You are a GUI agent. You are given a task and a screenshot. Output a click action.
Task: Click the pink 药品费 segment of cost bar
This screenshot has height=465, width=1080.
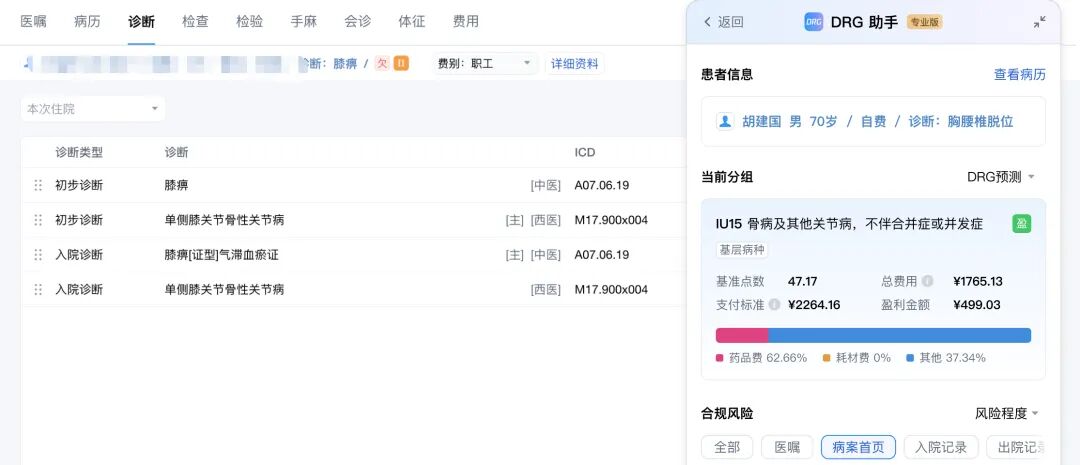[x=741, y=336]
